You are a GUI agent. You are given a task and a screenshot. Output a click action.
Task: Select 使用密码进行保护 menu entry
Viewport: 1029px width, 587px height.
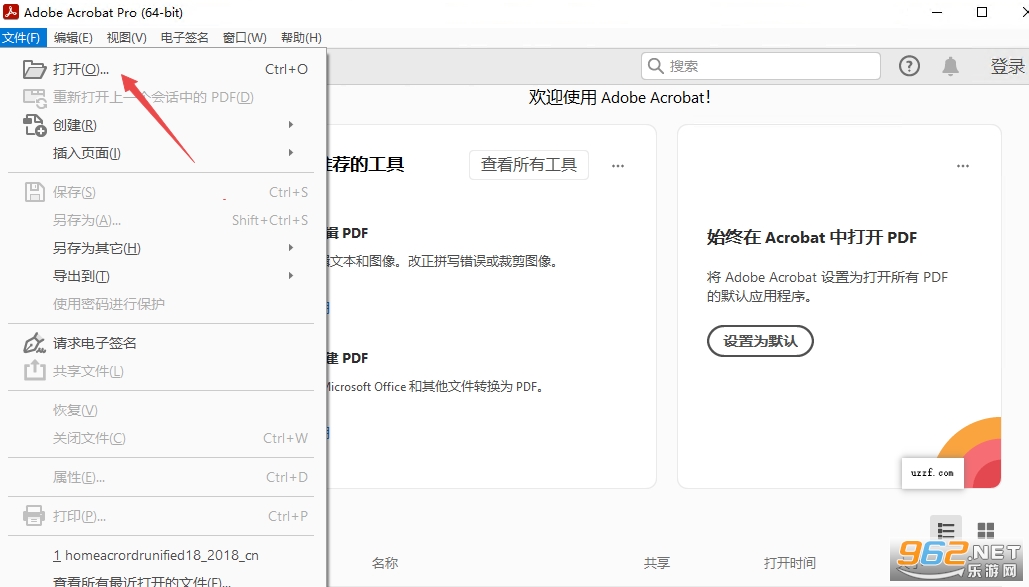[x=161, y=304]
